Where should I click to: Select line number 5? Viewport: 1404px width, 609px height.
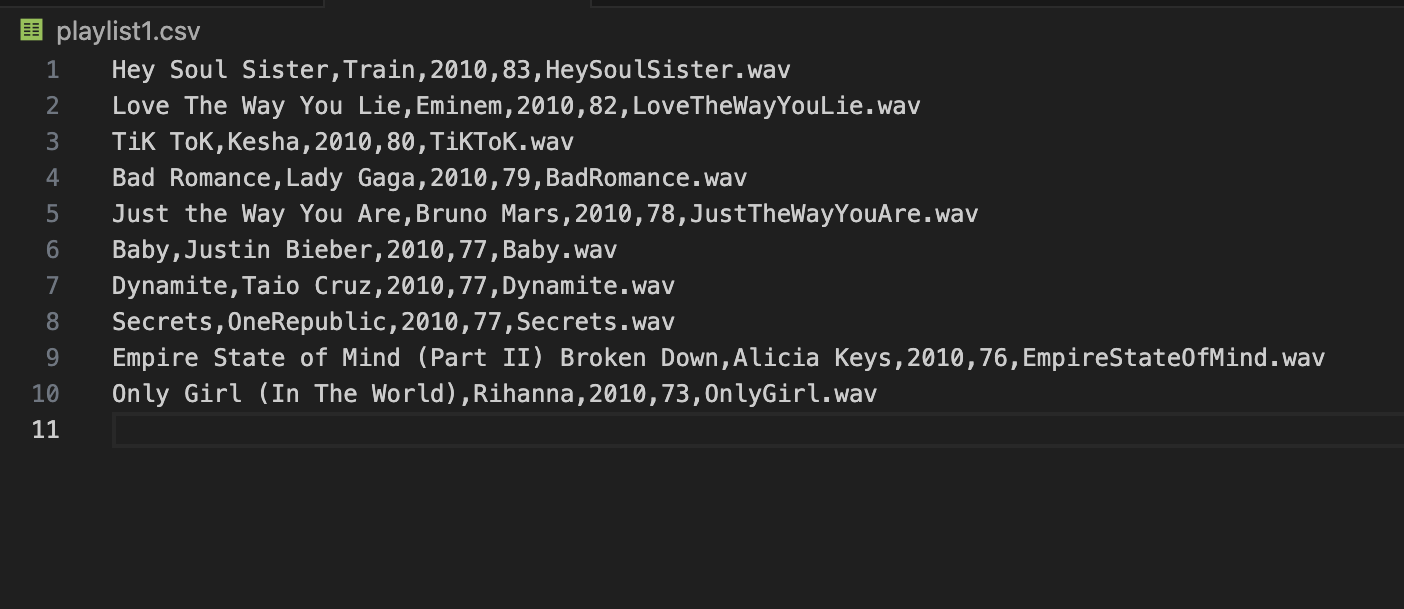point(52,213)
